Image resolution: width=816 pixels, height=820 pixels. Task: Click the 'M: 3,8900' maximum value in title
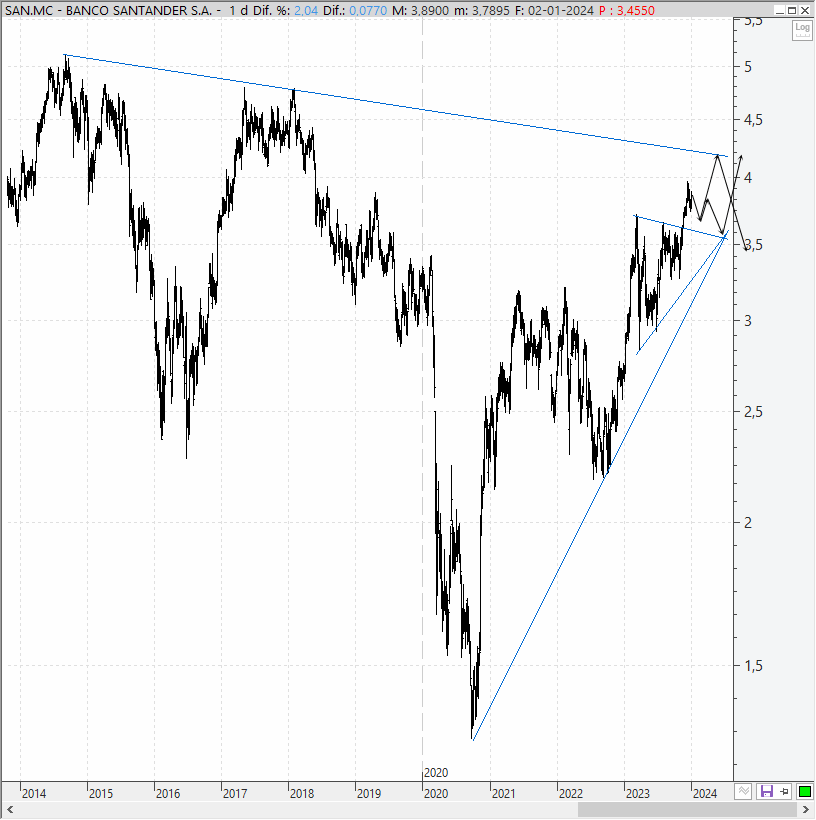[x=421, y=10]
